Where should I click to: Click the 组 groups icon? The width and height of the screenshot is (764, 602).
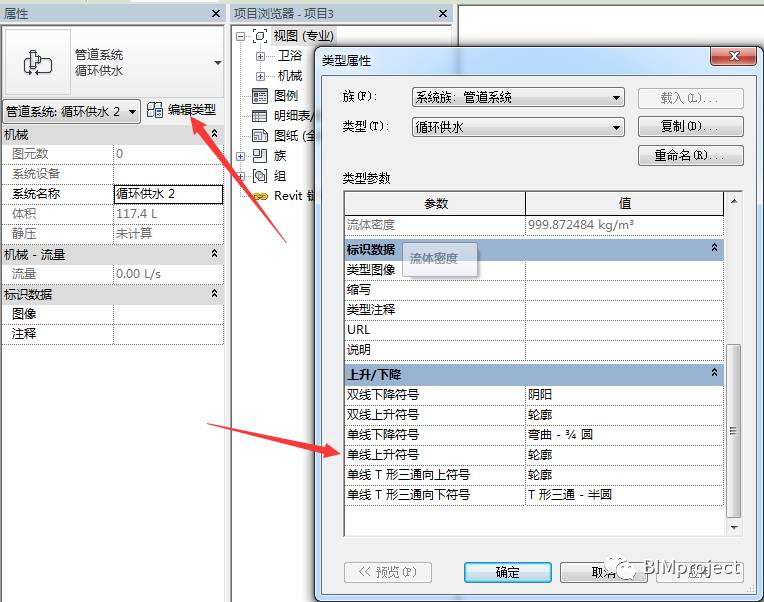pos(260,176)
